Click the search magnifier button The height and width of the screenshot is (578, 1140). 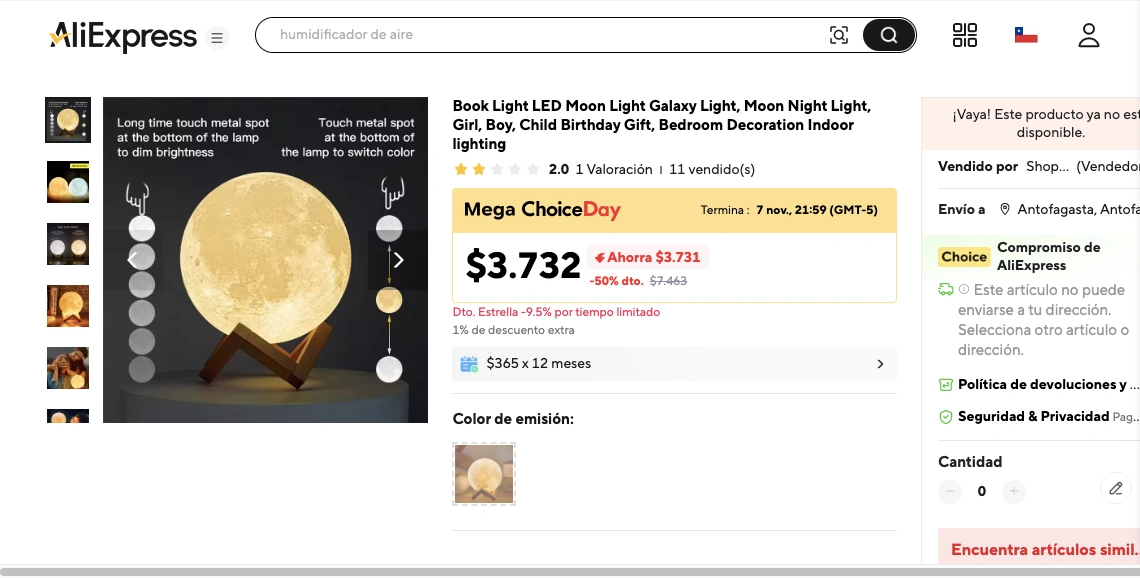889,35
